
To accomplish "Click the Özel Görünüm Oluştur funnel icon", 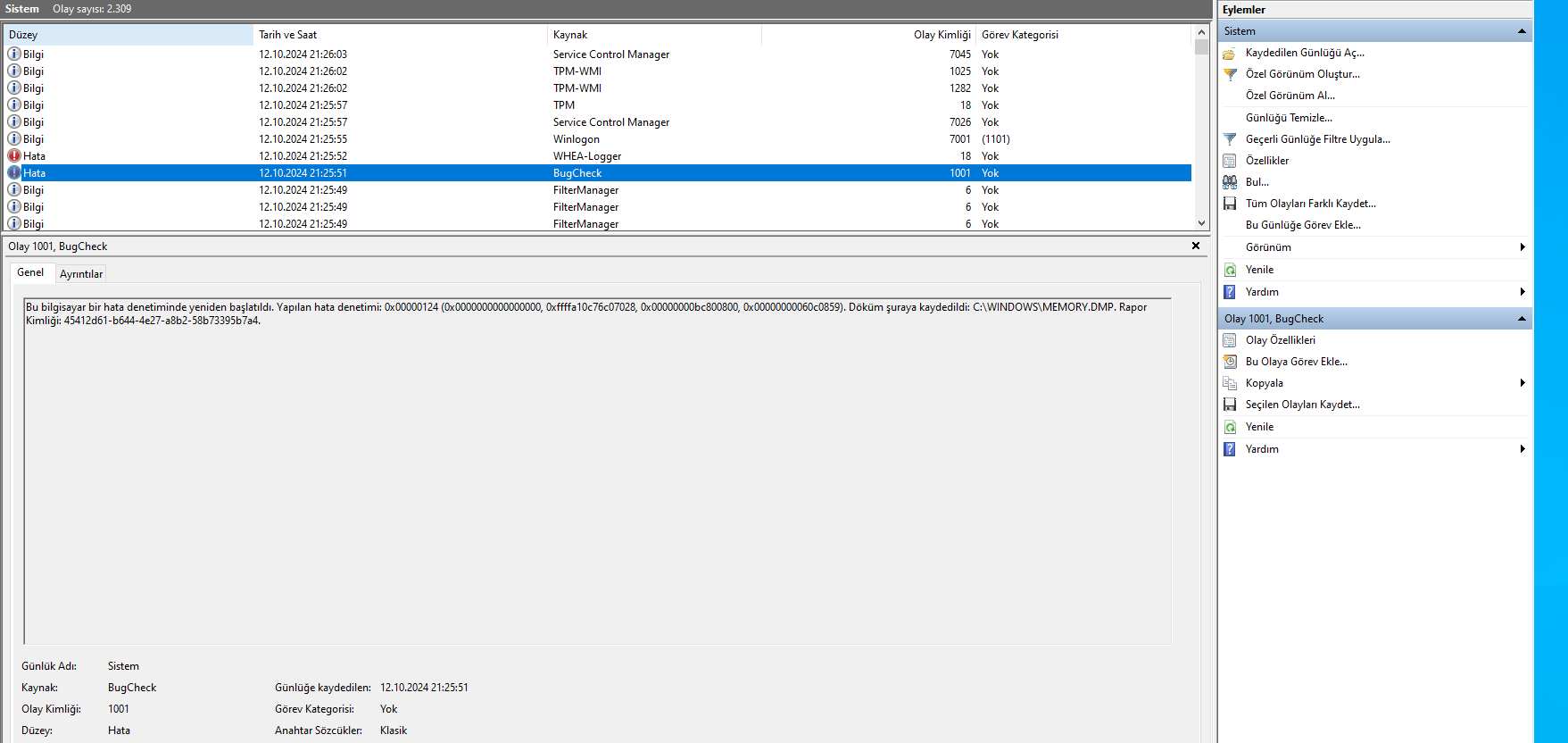I will (x=1229, y=74).
